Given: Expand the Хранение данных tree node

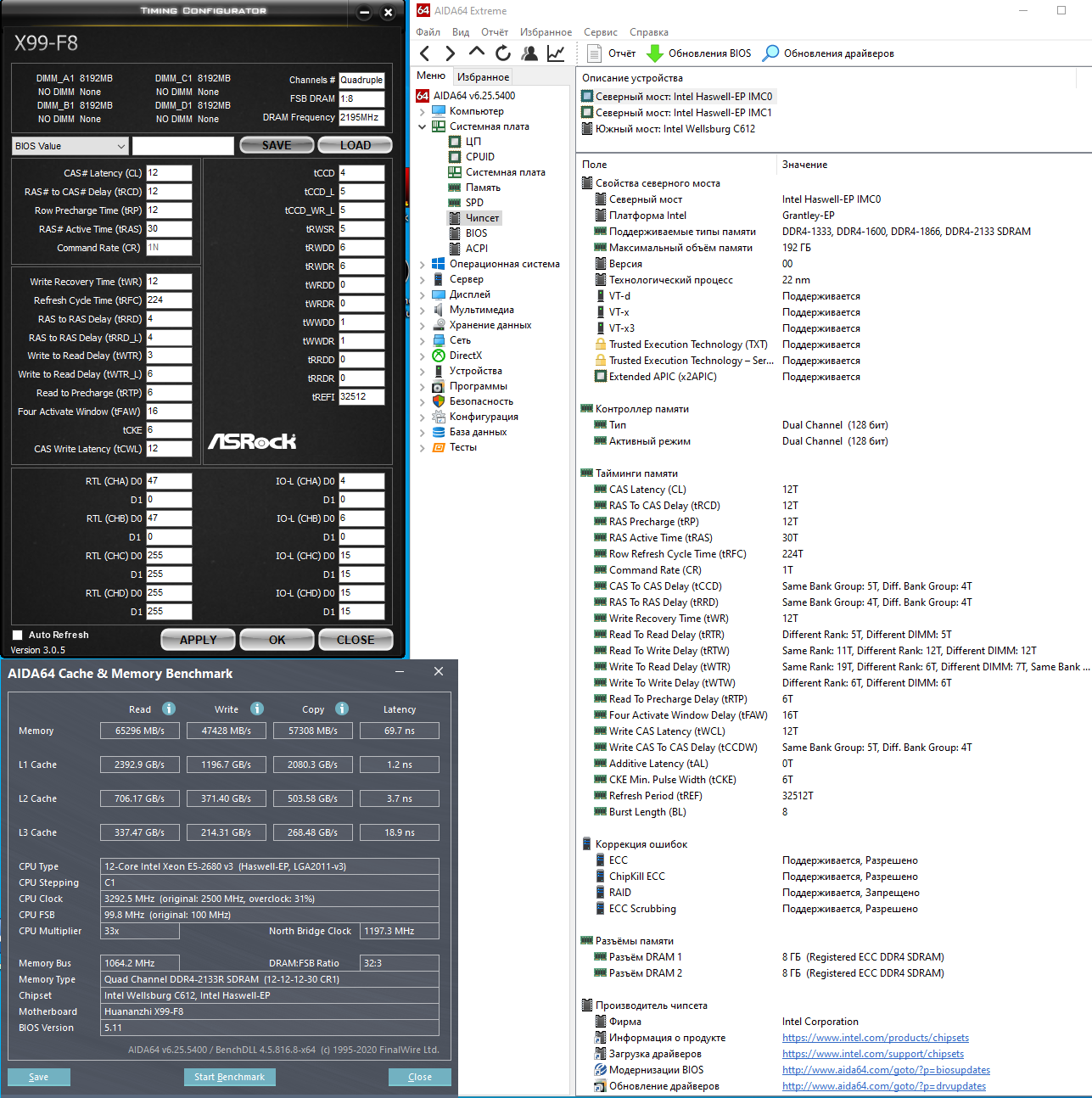Looking at the screenshot, I should [423, 325].
